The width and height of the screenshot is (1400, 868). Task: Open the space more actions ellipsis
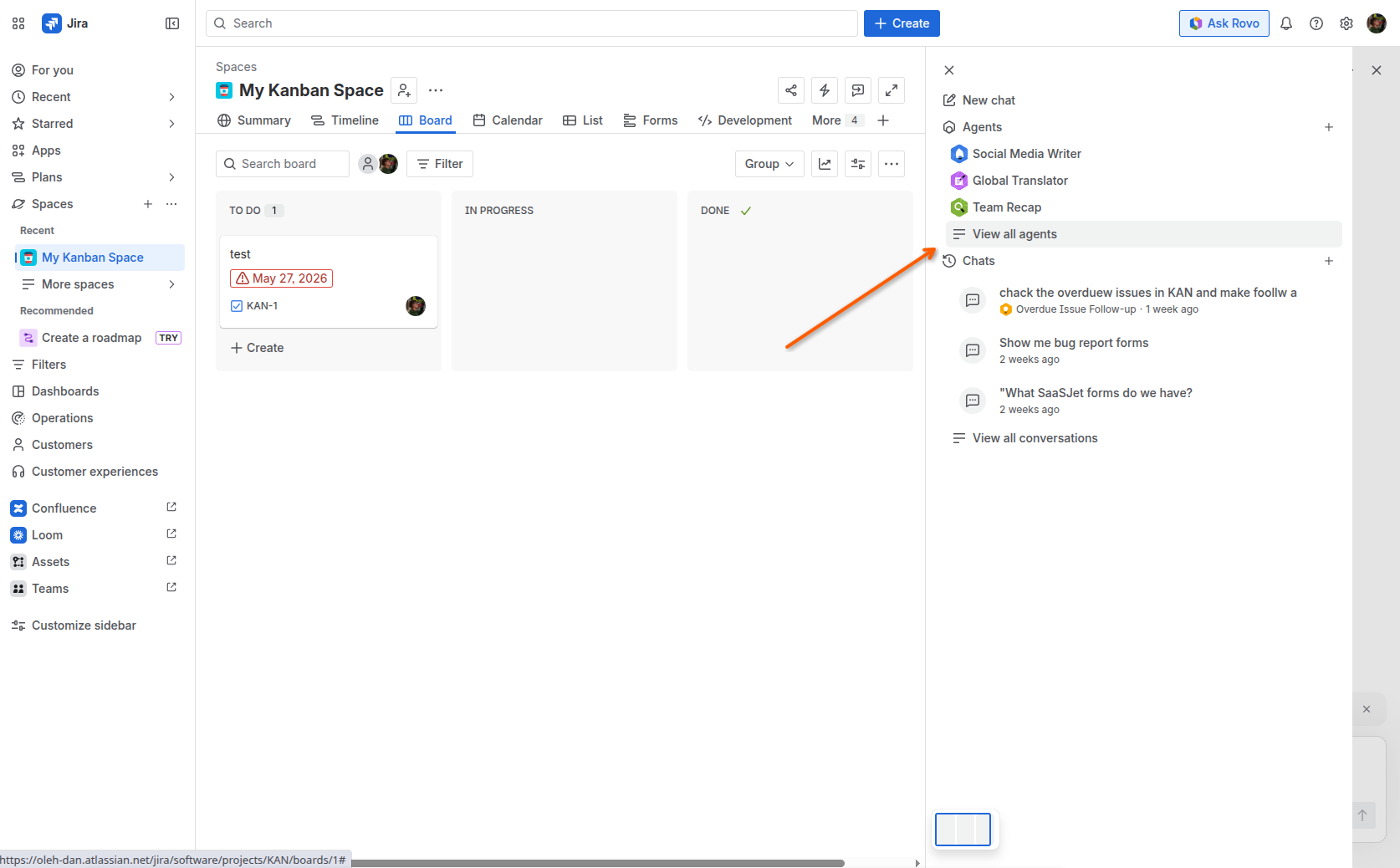click(436, 90)
